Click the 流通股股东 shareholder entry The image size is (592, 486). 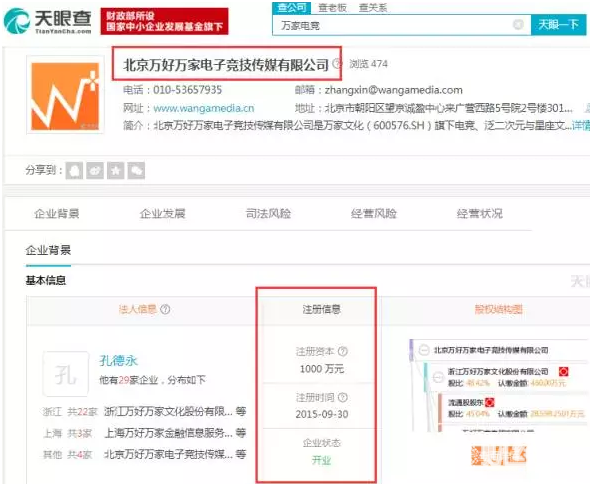click(466, 403)
